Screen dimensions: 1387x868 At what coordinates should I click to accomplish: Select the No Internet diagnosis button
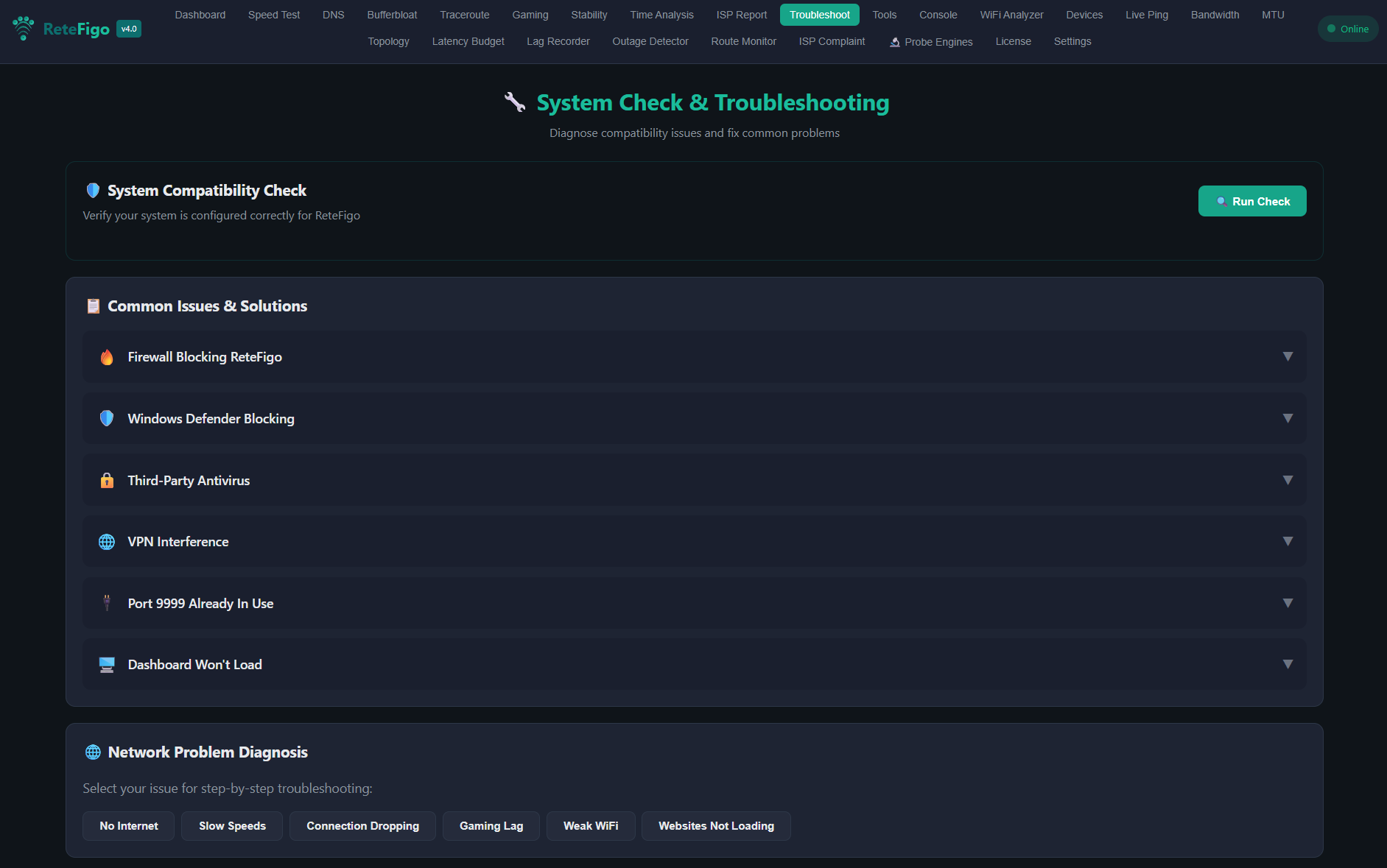pos(129,826)
